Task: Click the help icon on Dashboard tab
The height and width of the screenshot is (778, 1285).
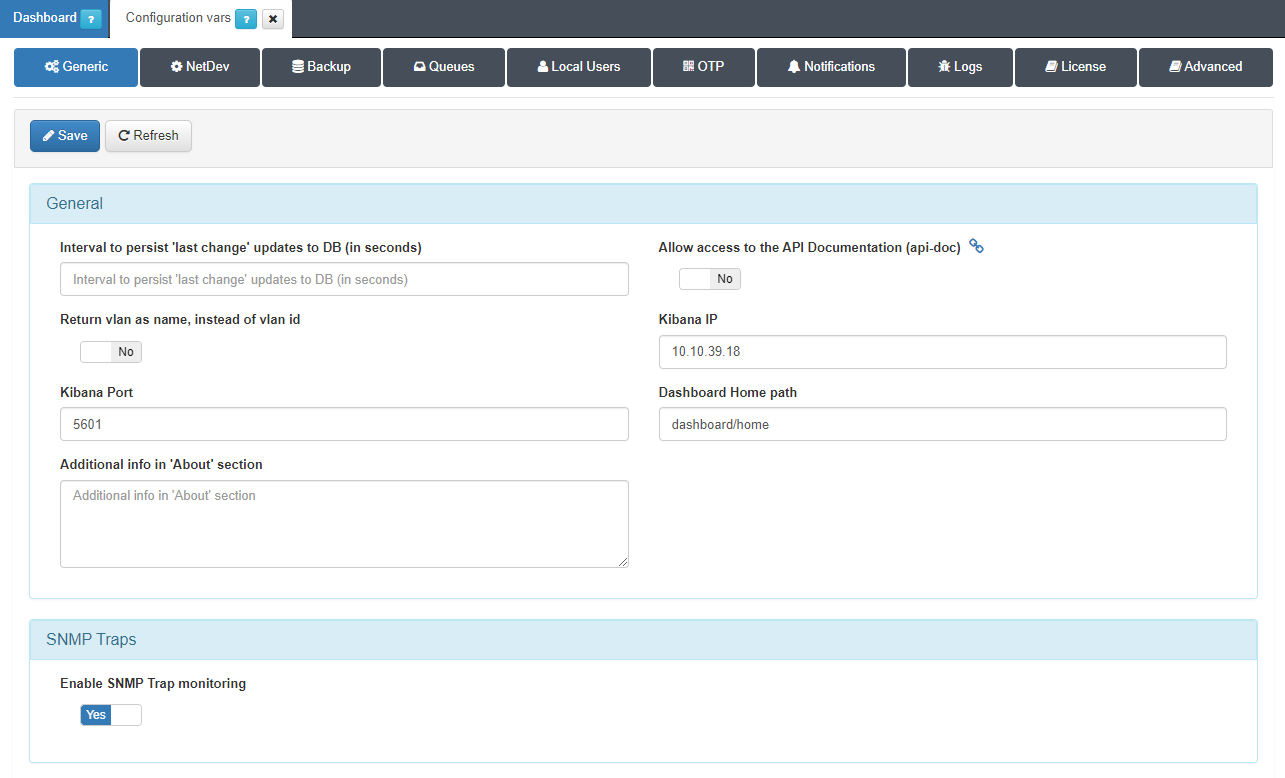Action: [90, 19]
